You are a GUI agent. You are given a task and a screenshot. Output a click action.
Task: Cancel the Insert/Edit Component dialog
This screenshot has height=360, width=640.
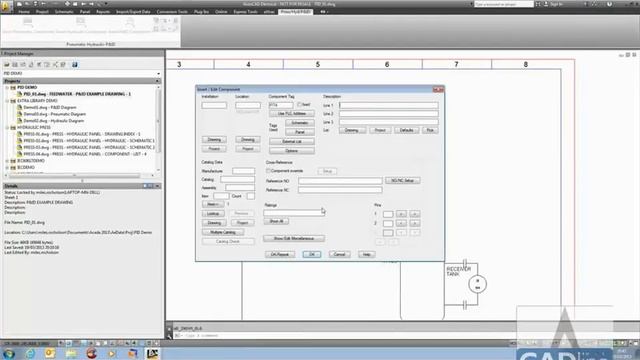(340, 254)
